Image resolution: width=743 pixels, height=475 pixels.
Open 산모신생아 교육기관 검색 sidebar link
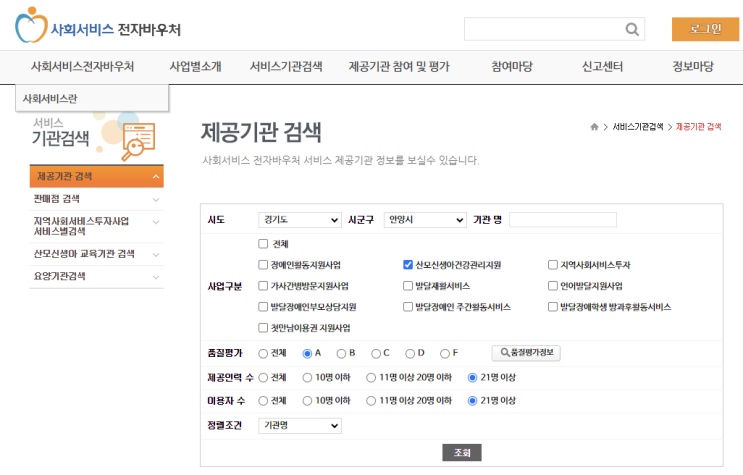[x=84, y=254]
